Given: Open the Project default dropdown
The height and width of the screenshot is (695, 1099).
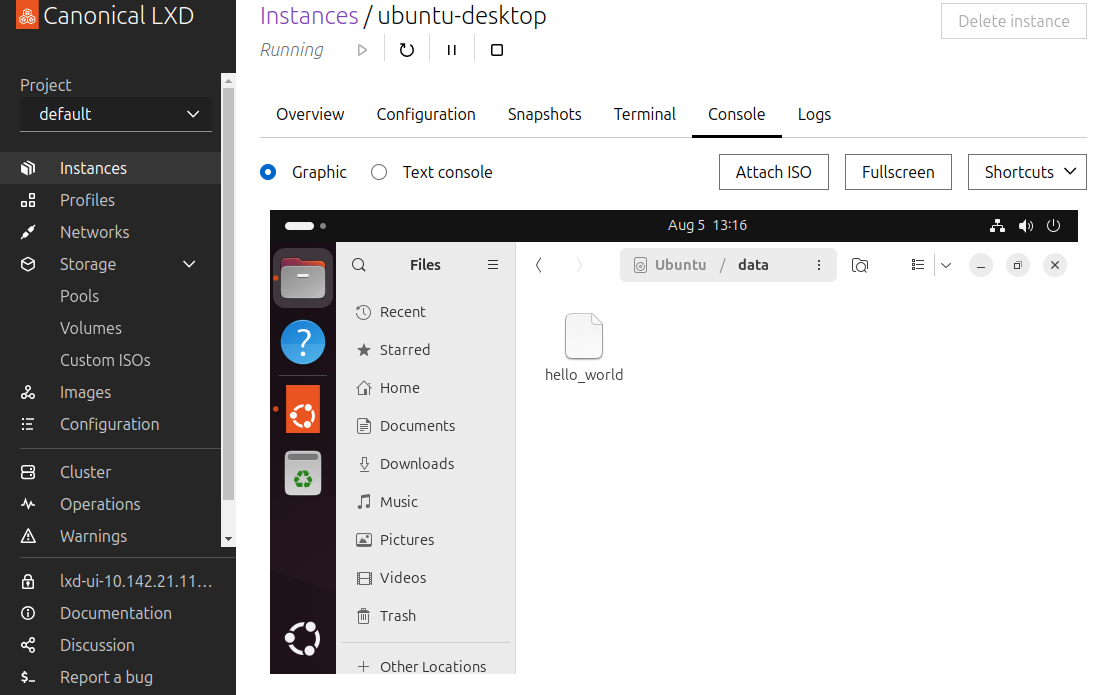Looking at the screenshot, I should click(116, 114).
